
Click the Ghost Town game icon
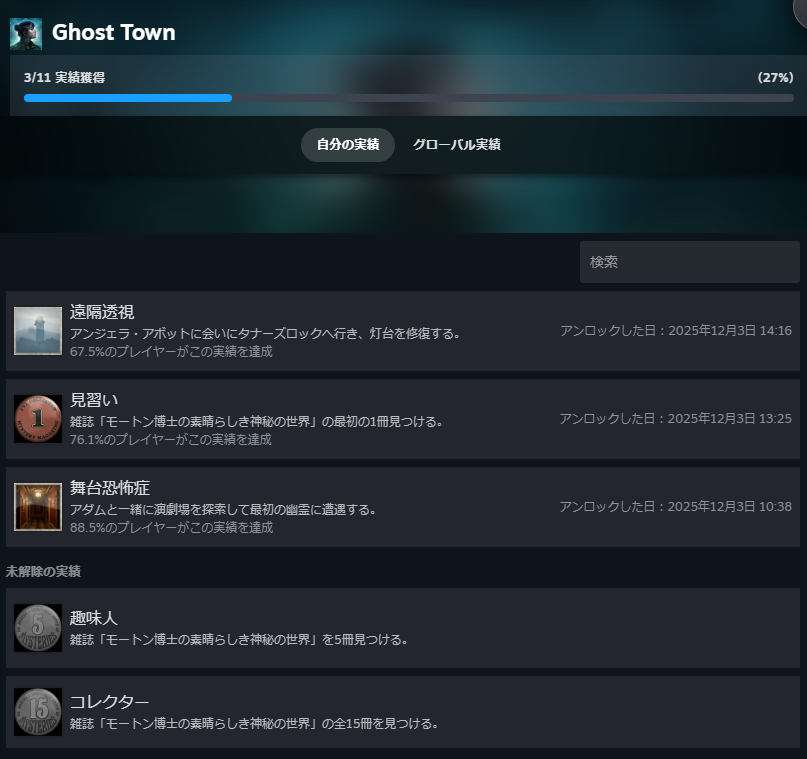click(26, 34)
